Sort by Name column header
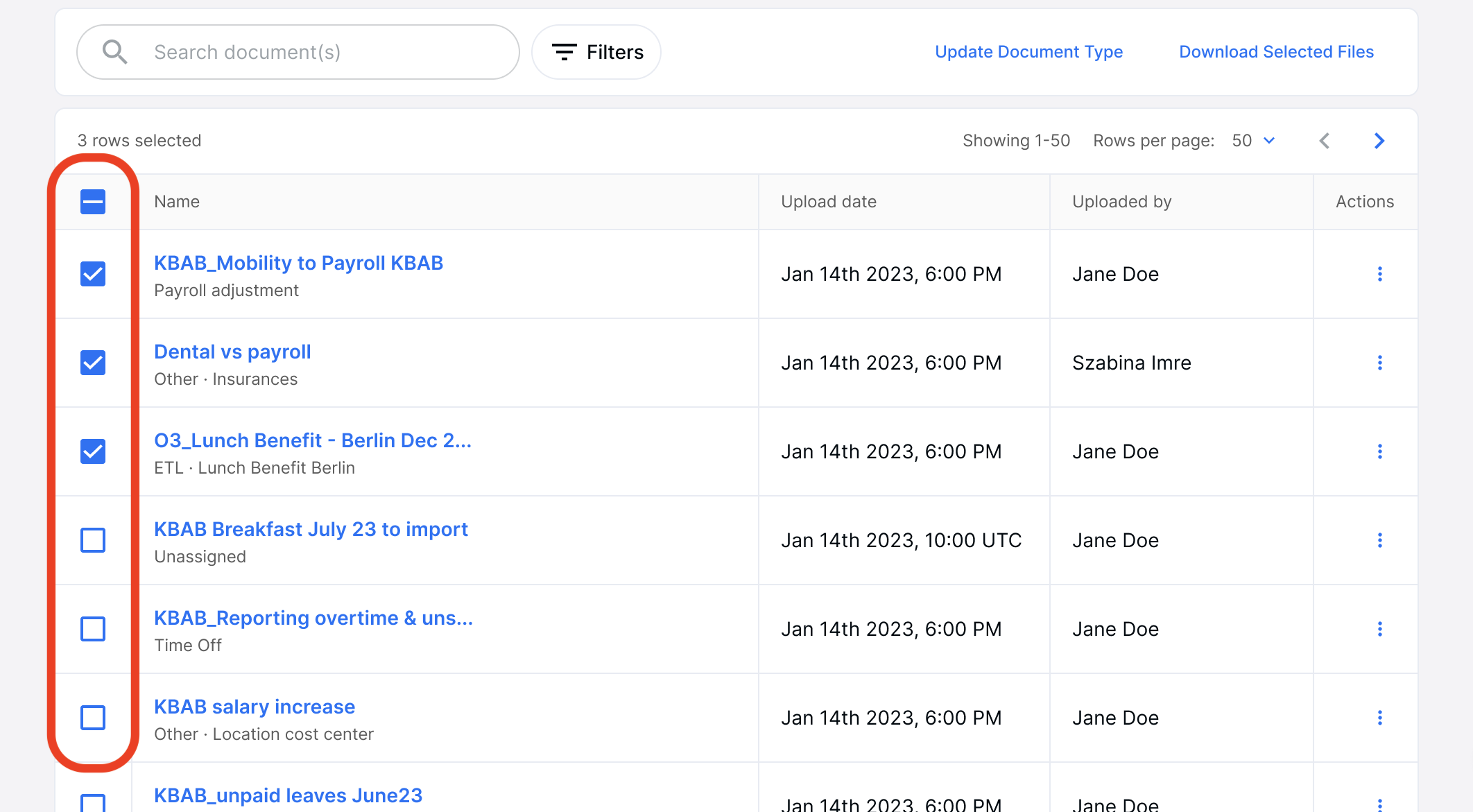The height and width of the screenshot is (812, 1473). click(x=177, y=202)
